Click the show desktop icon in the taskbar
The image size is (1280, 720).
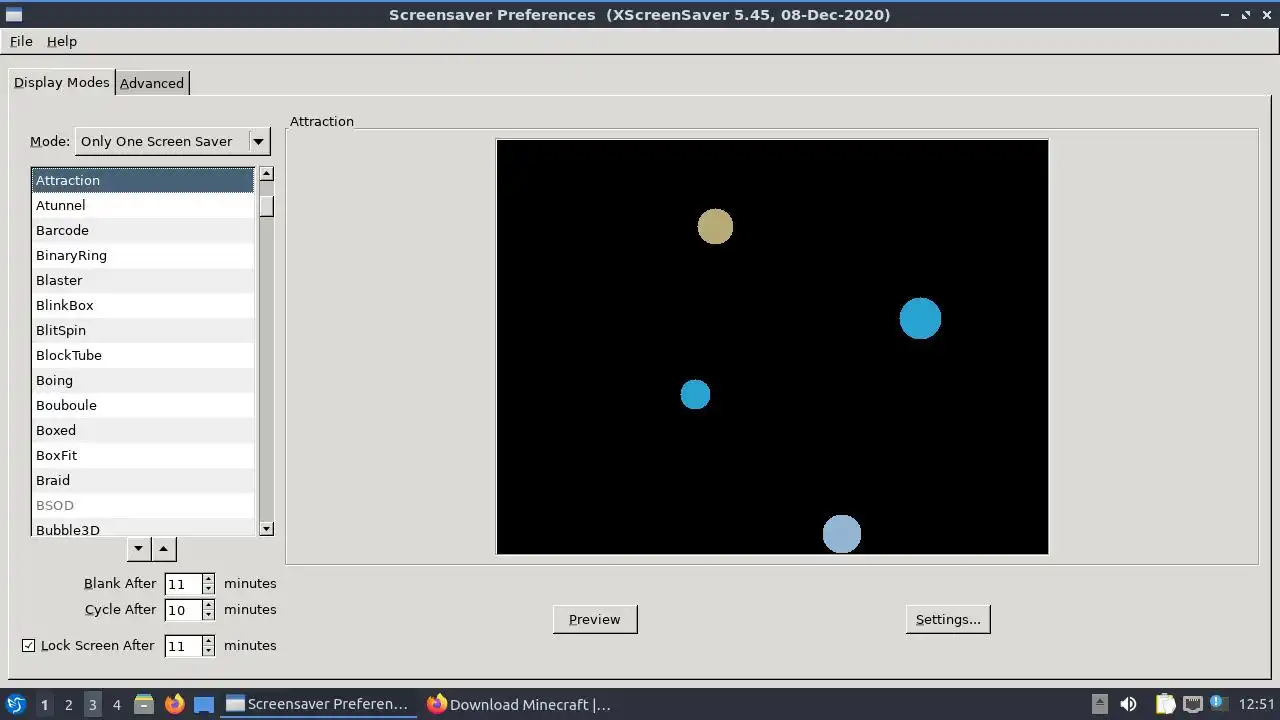pos(204,704)
